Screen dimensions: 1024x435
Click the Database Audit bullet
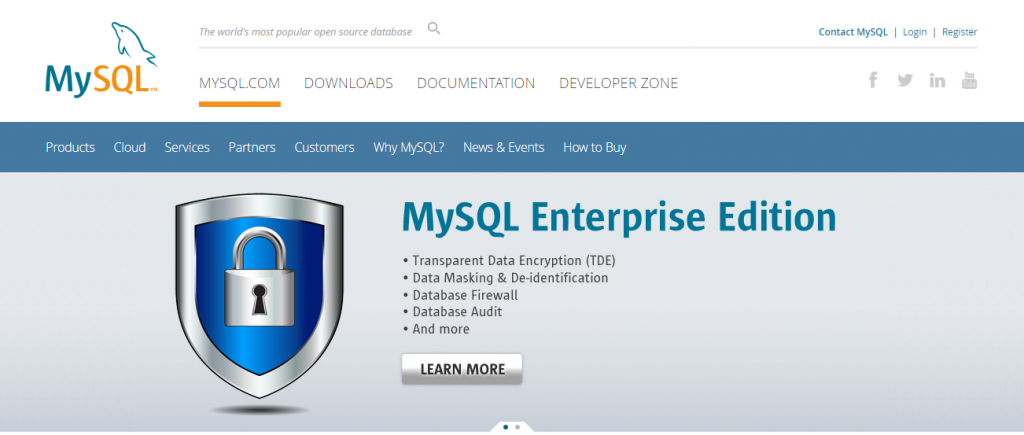click(x=453, y=312)
